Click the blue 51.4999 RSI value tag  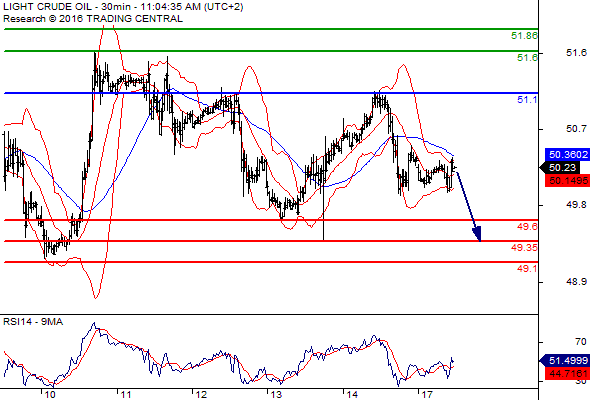point(565,360)
